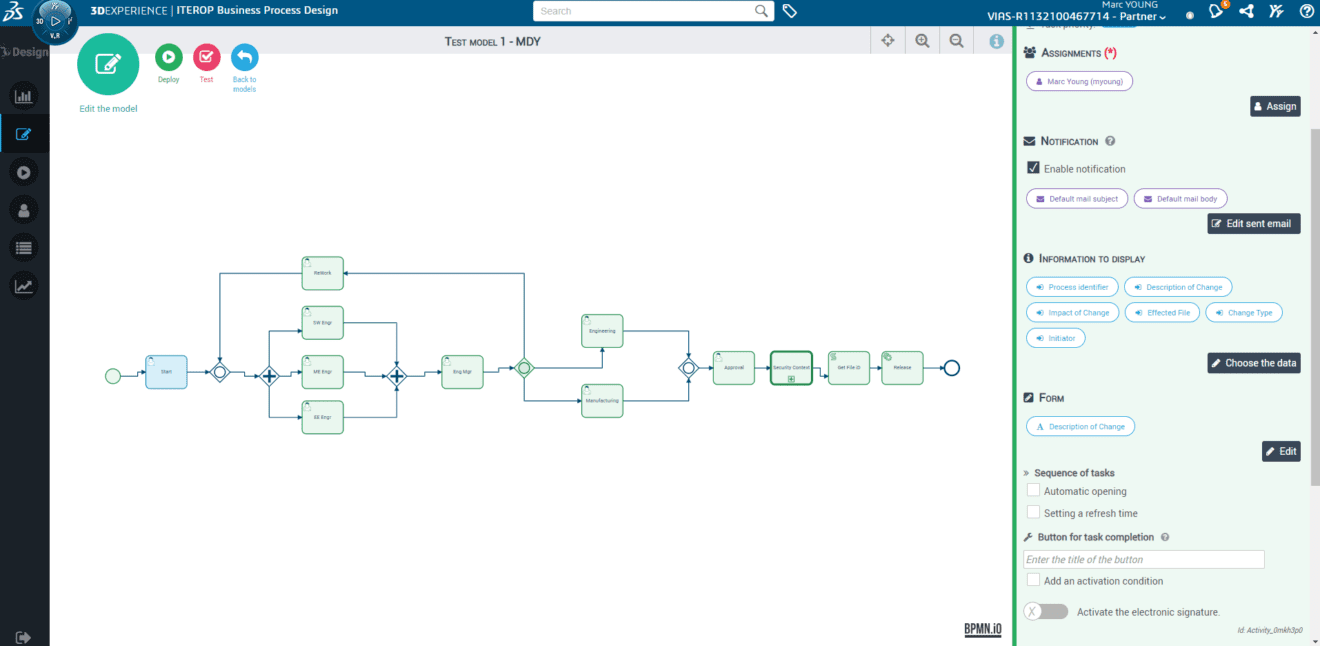Open notifications with the bell icon
Viewport: 1320px width, 646px height.
1216,12
